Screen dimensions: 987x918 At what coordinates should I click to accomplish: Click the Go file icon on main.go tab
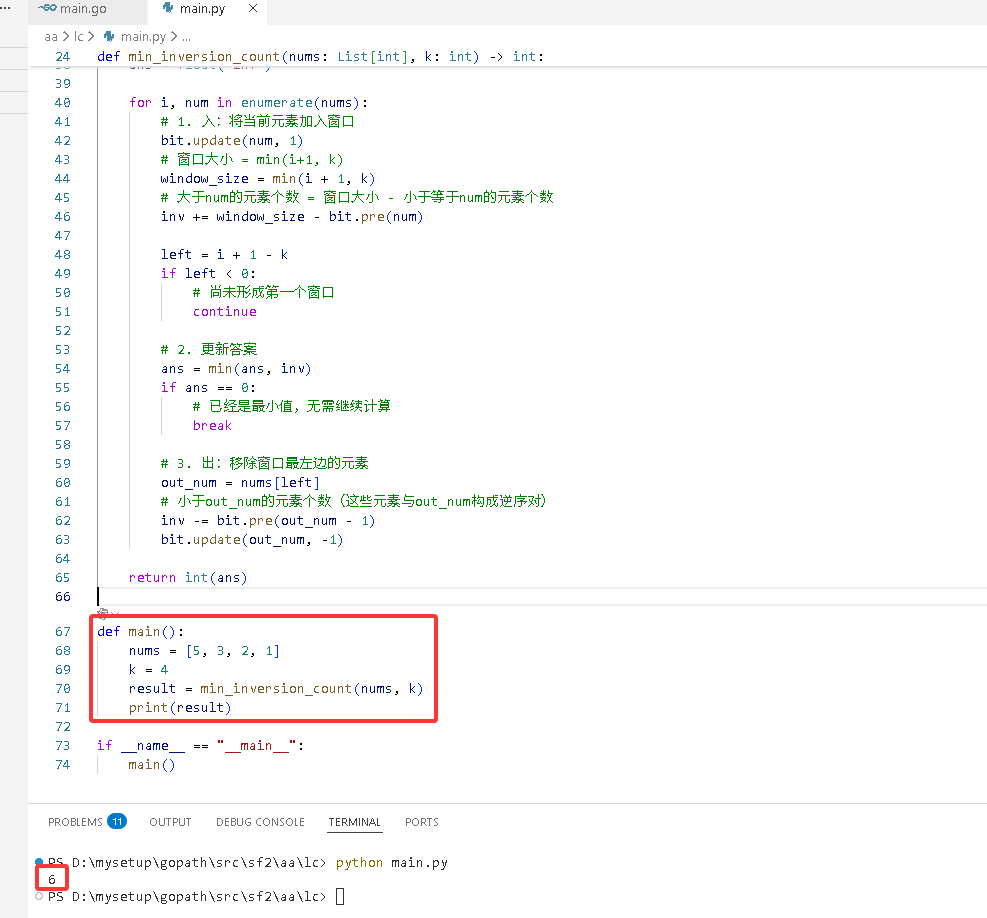click(x=47, y=8)
